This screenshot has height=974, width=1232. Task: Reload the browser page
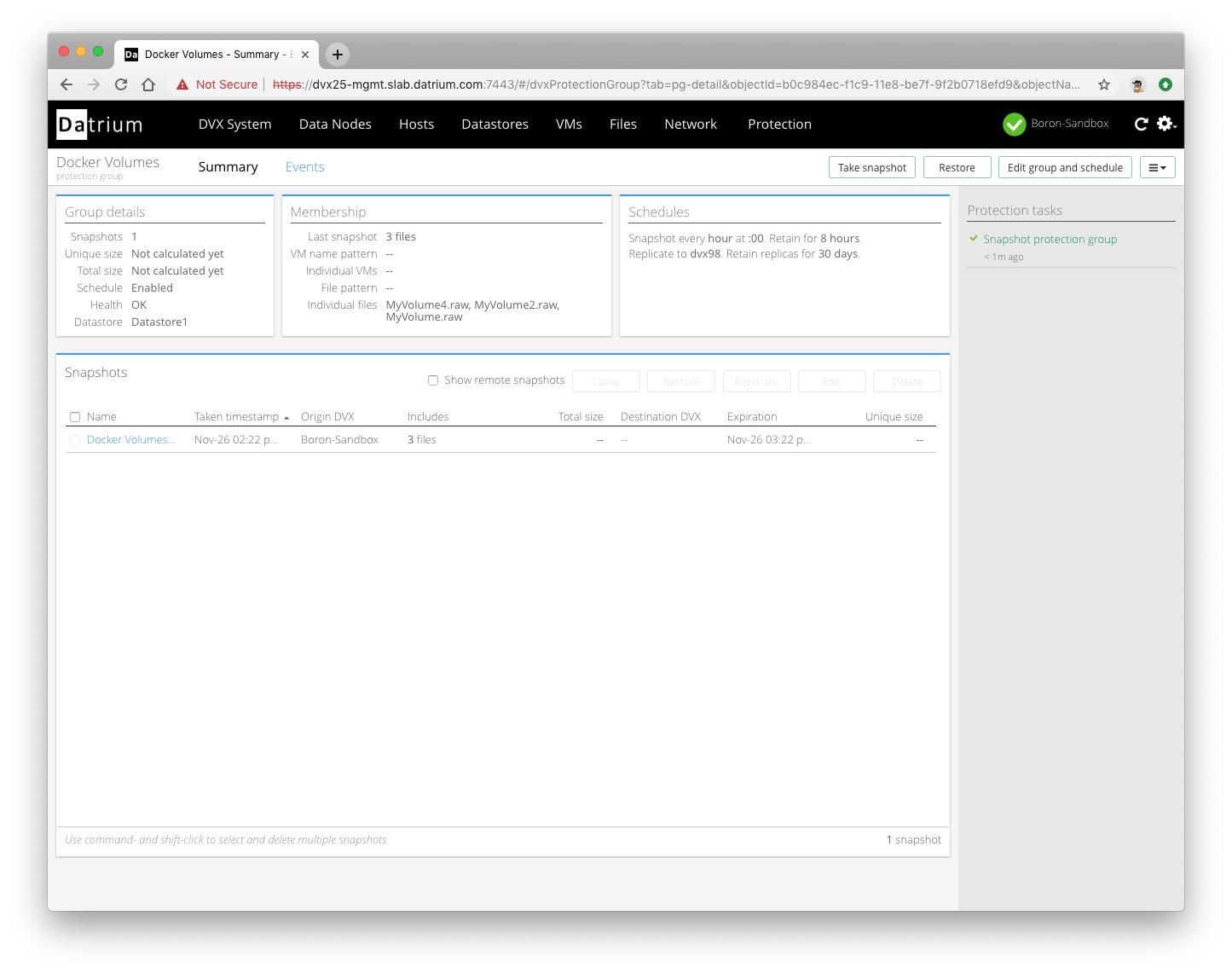[x=121, y=84]
